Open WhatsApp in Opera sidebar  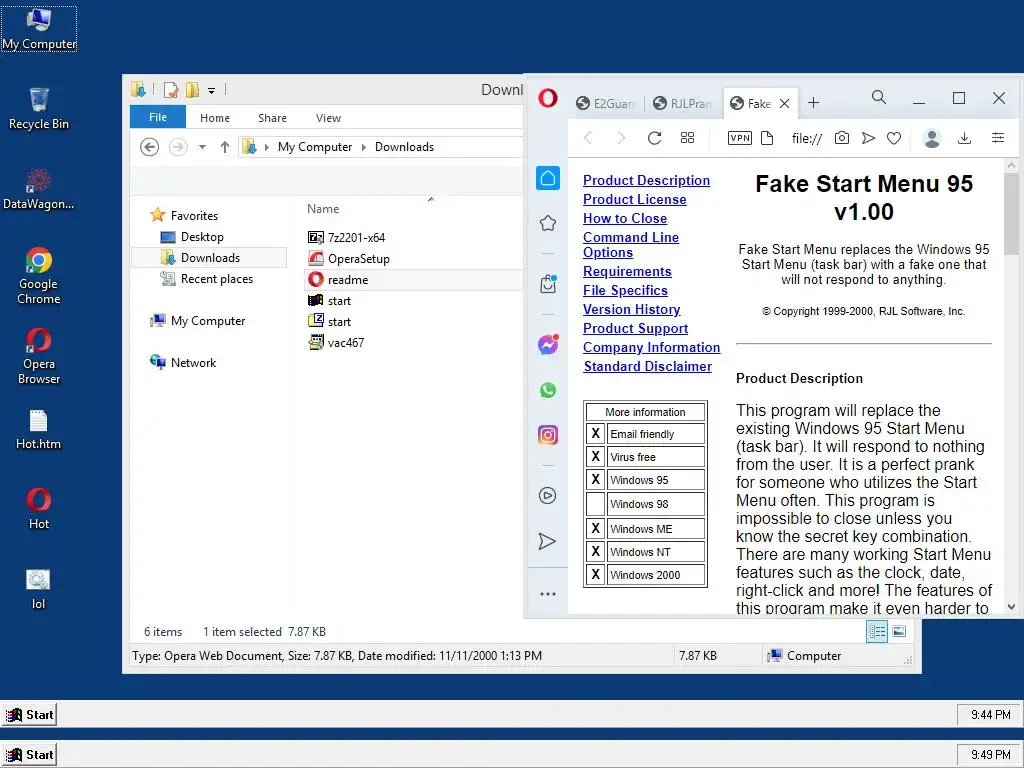click(x=548, y=390)
